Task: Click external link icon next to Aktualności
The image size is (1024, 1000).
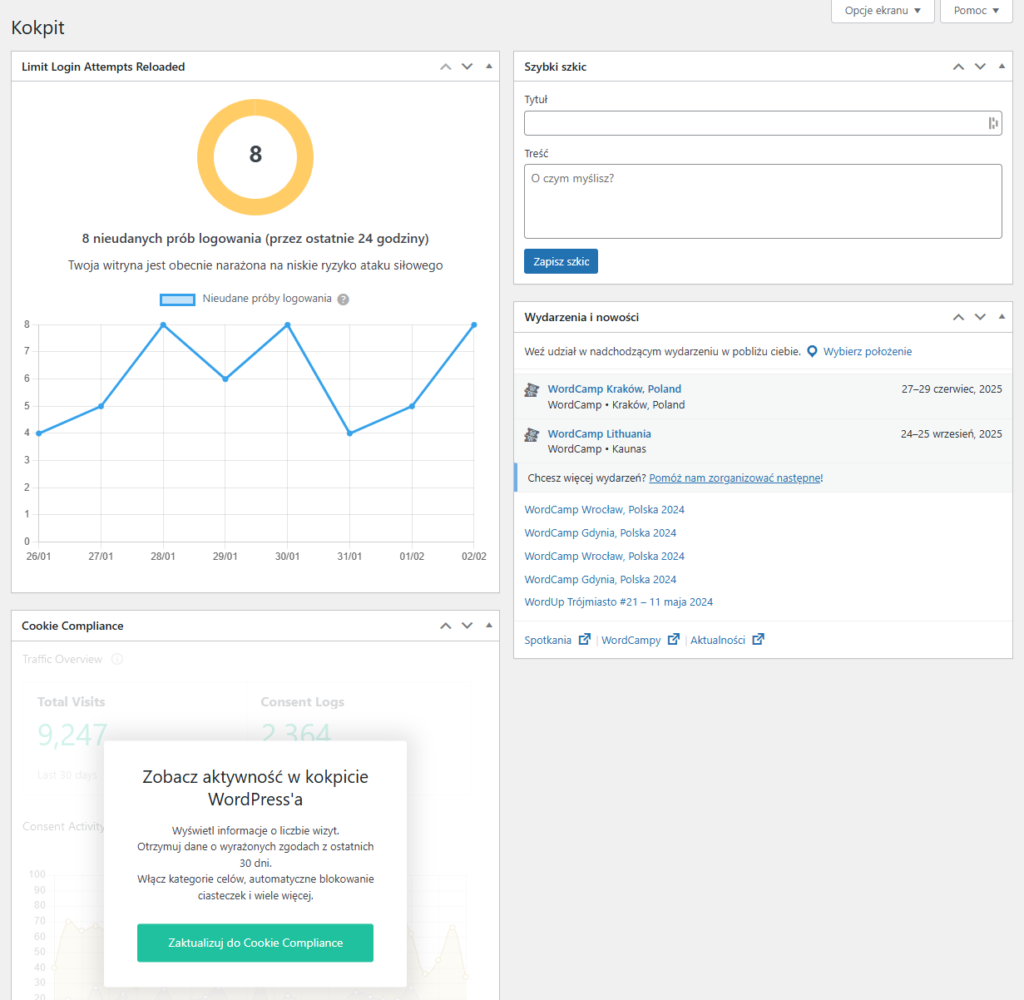Action: (758, 640)
